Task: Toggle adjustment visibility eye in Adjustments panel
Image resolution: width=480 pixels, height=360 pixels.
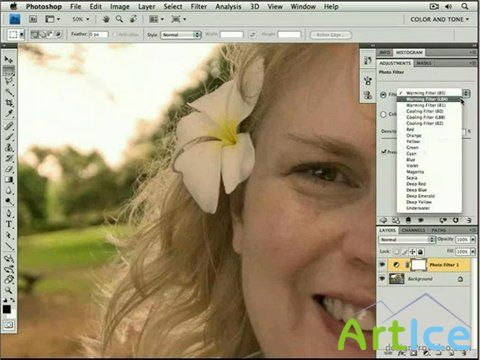Action: click(421, 220)
